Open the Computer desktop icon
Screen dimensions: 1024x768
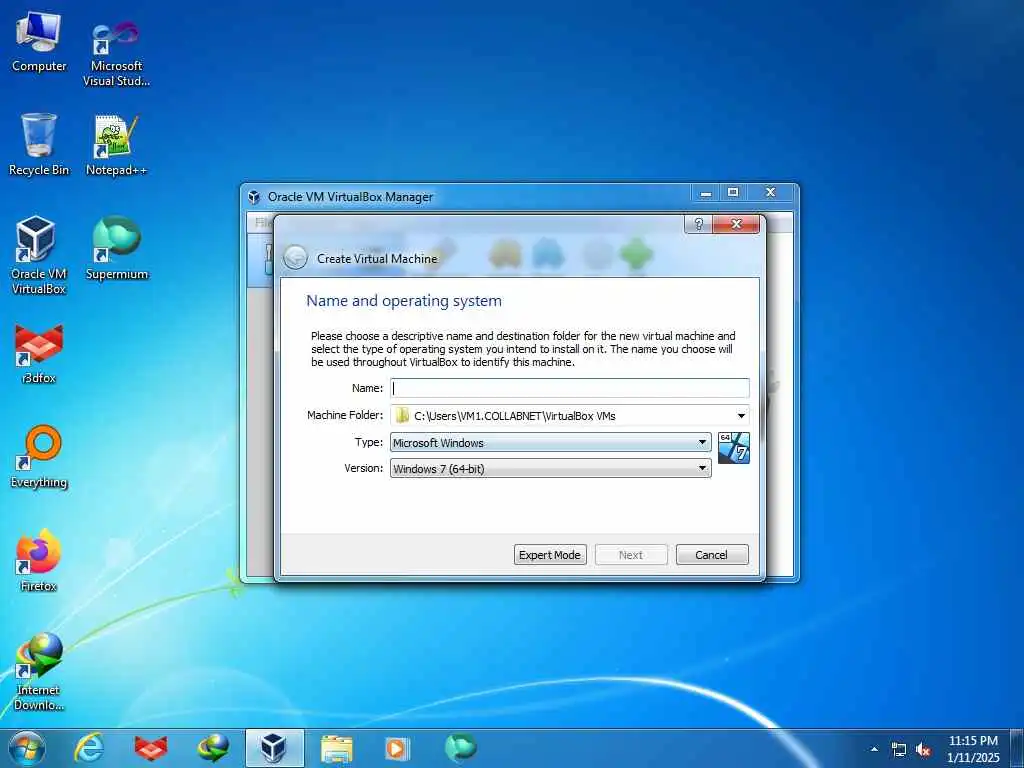click(39, 42)
